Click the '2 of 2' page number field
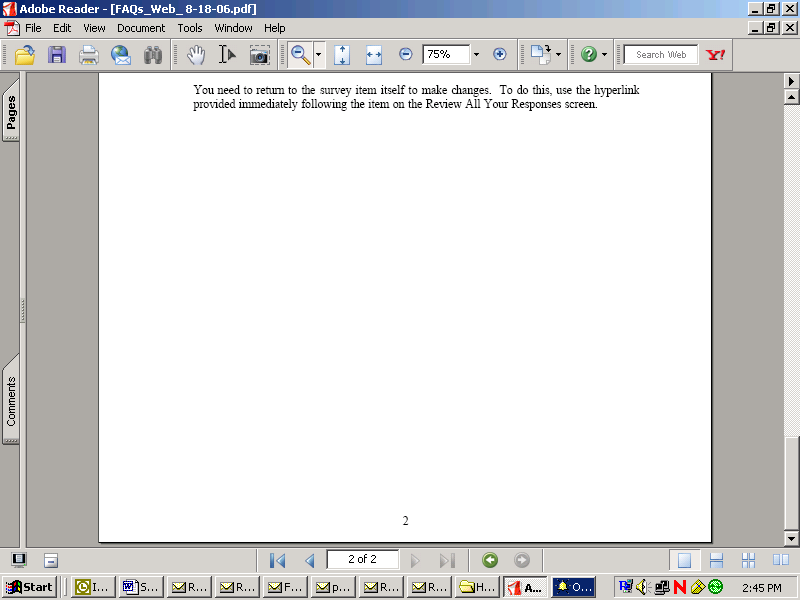The width and height of the screenshot is (800, 600). click(x=362, y=559)
